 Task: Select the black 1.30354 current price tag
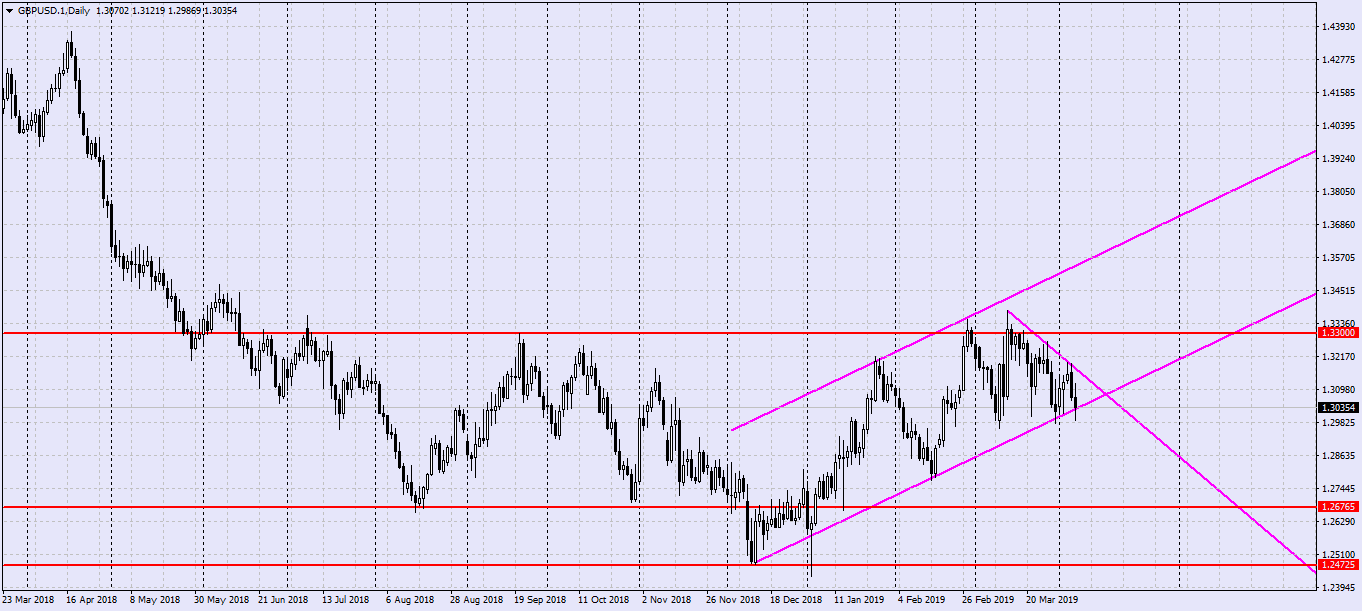(x=1337, y=408)
